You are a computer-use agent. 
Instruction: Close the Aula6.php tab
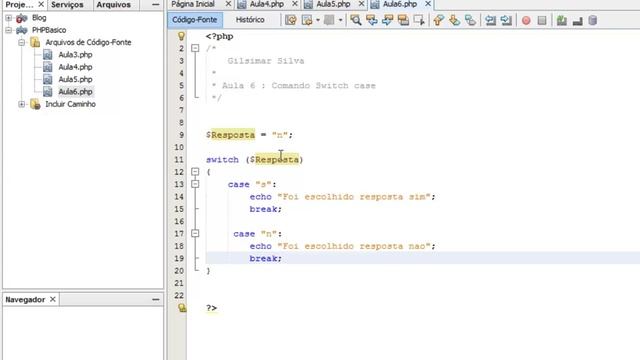click(428, 4)
